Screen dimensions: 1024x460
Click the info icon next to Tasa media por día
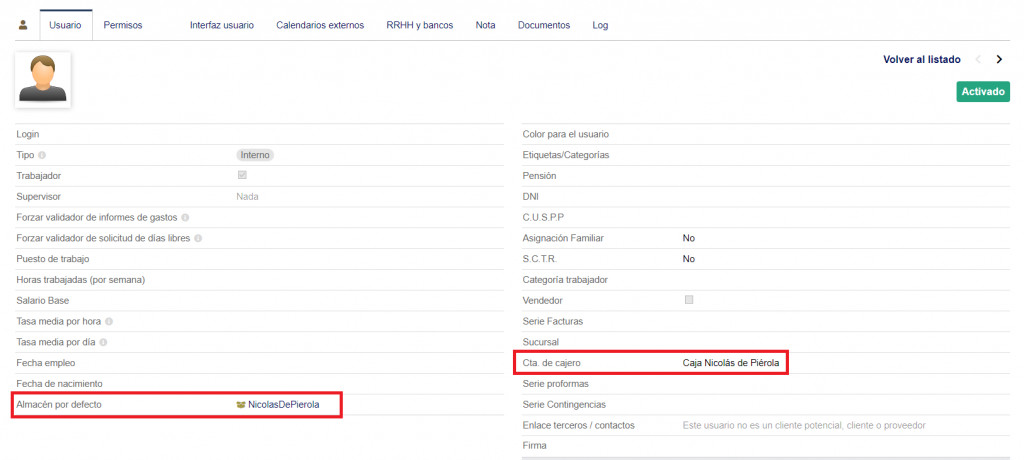pyautogui.click(x=104, y=342)
